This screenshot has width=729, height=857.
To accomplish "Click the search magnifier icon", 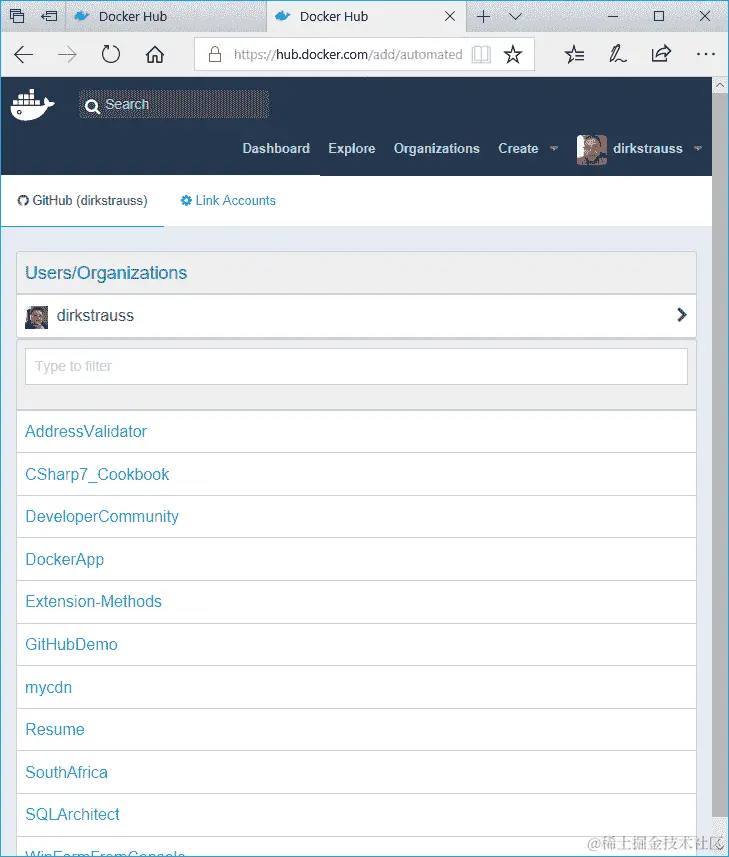I will (x=92, y=106).
